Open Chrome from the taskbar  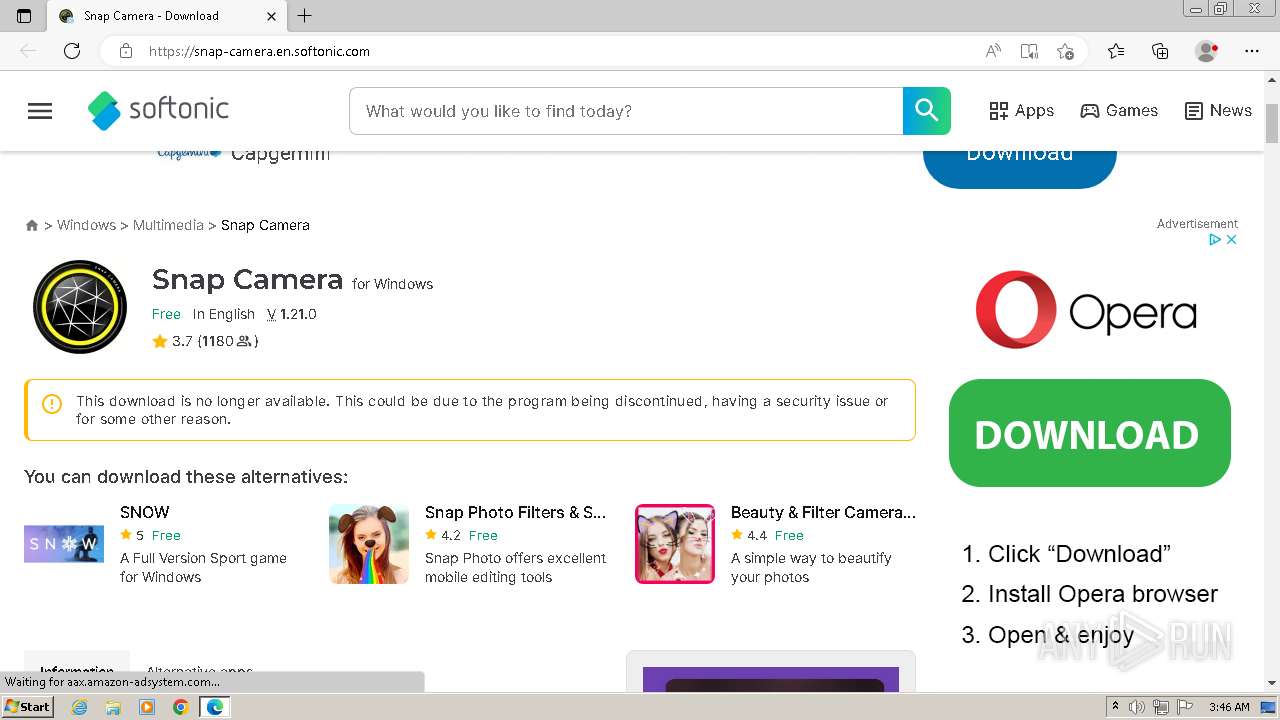click(180, 707)
